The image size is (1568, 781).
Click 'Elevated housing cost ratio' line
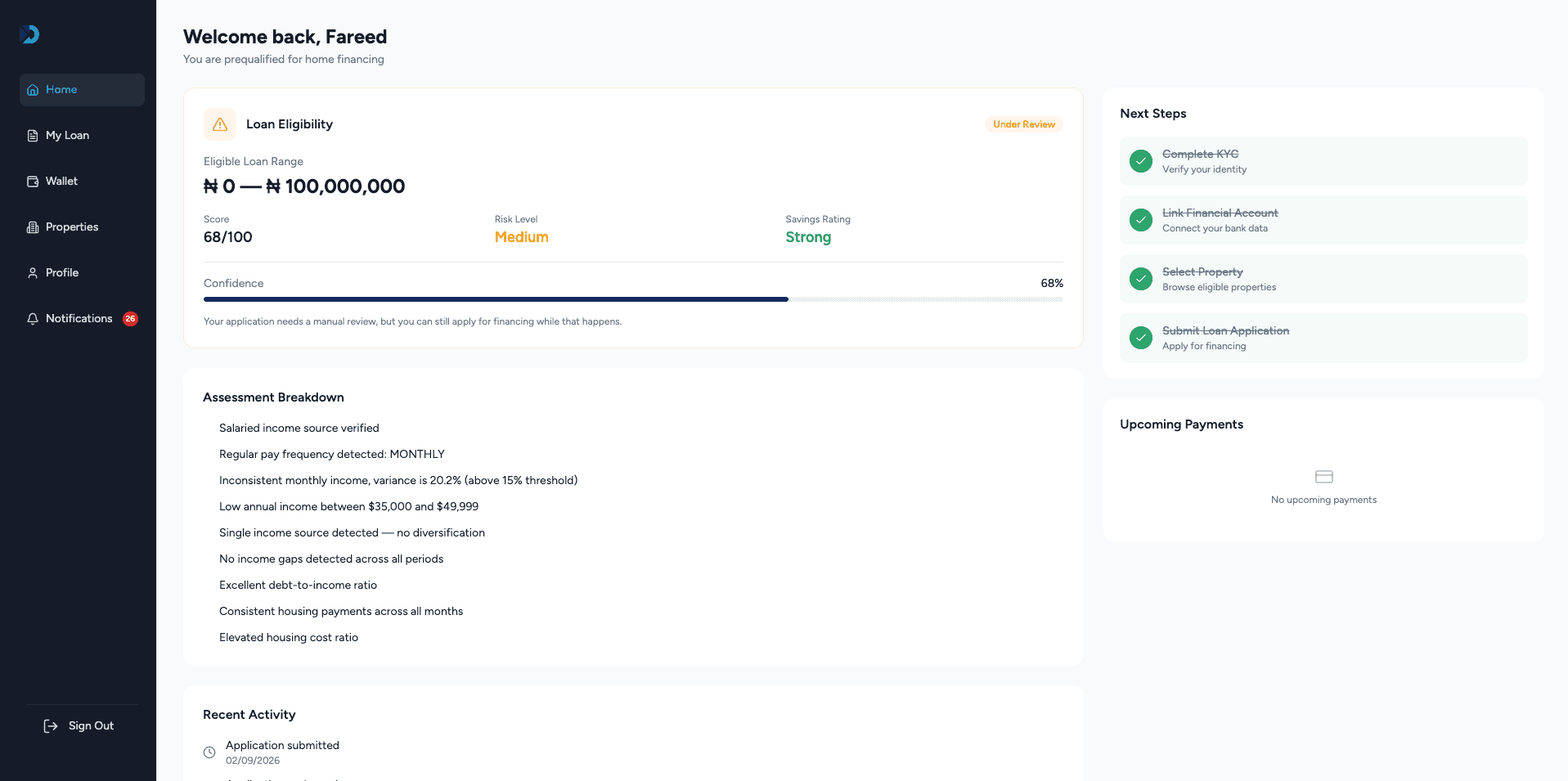[289, 638]
